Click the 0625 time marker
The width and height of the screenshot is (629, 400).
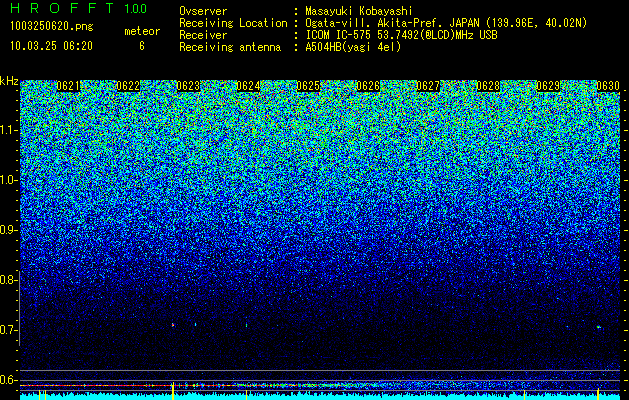click(308, 86)
